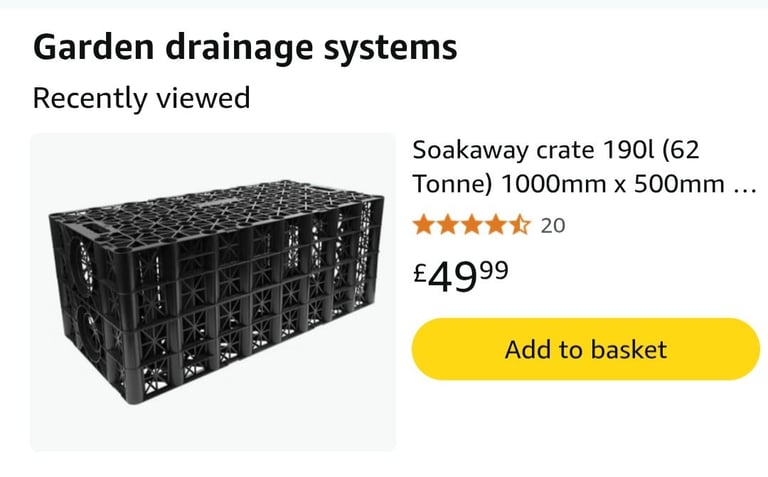Click the Recently viewed subheading
This screenshot has height=477, width=768.
(142, 98)
